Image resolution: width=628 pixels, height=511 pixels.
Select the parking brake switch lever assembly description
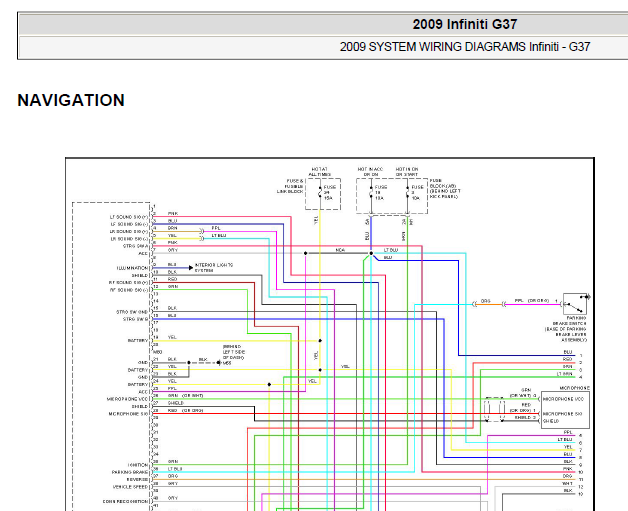[566, 329]
